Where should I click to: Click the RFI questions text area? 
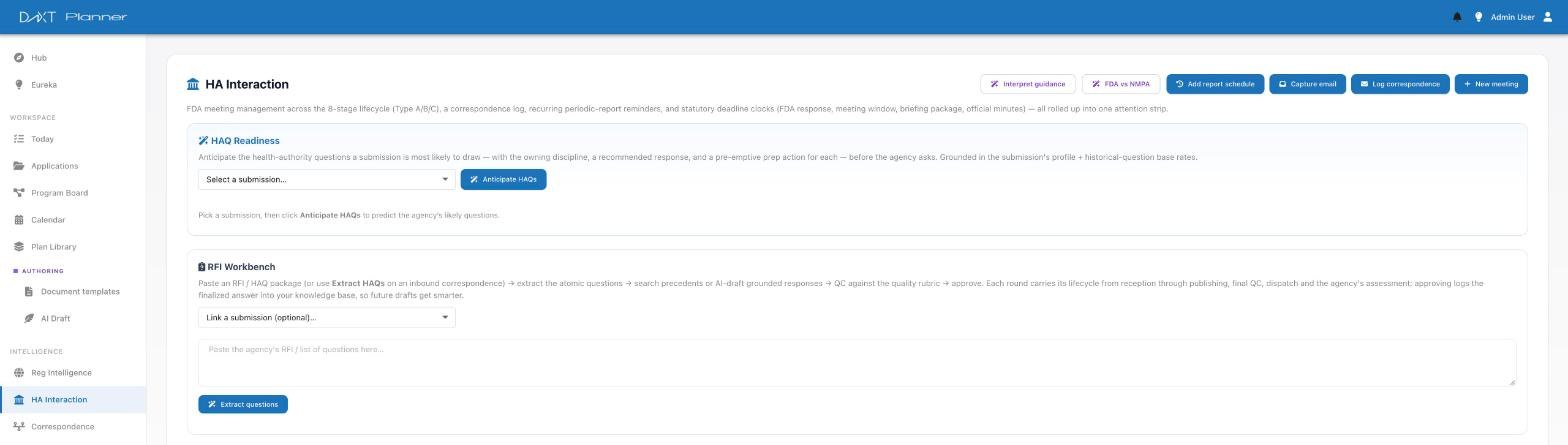tap(857, 363)
